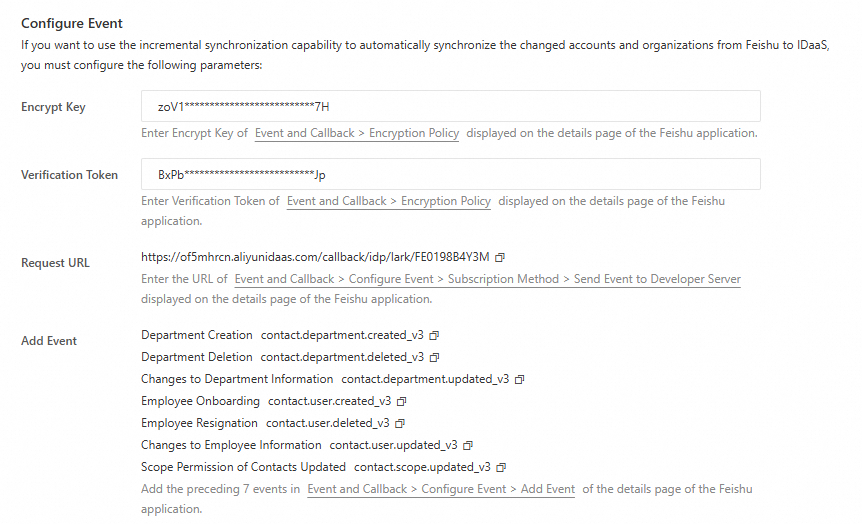The width and height of the screenshot is (862, 524).
Task: Click the Configure Event > Add Event link
Action: [x=441, y=489]
